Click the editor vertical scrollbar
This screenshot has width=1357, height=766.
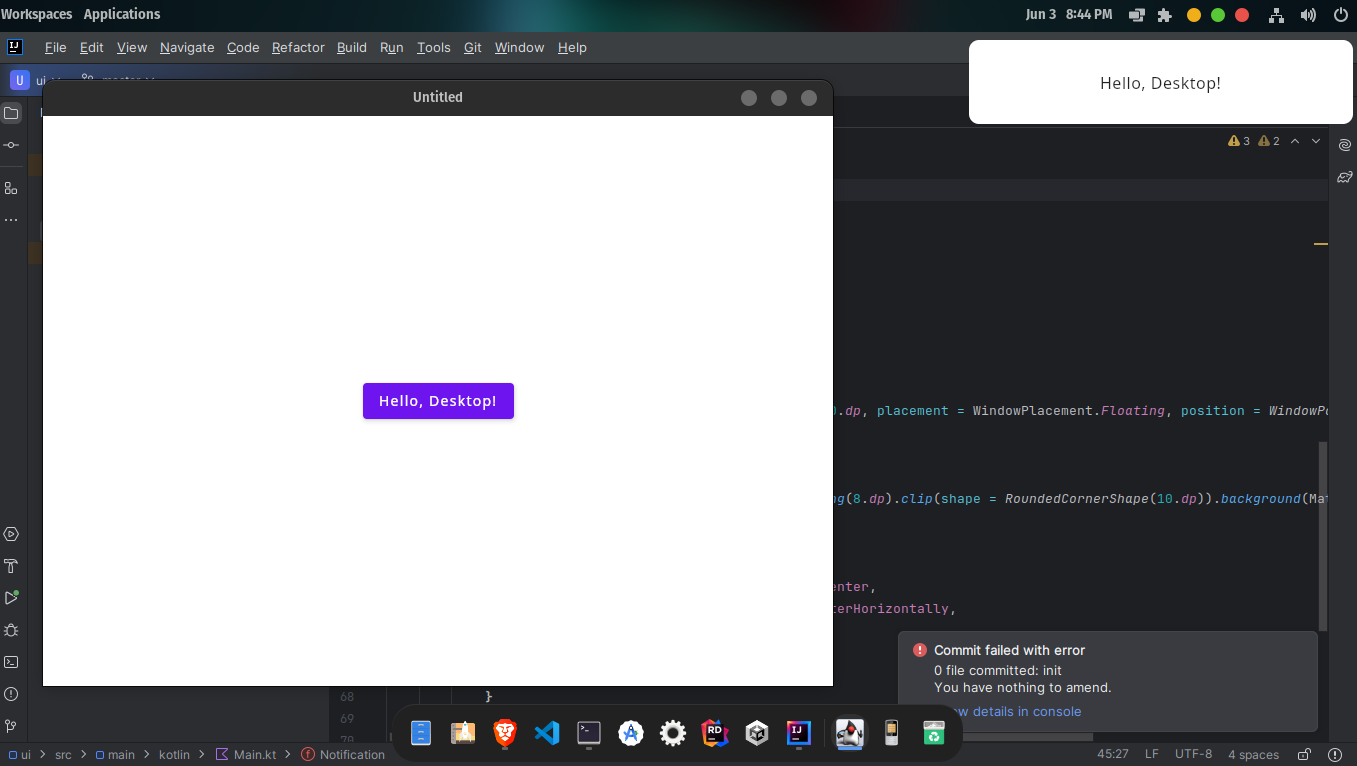click(1323, 536)
